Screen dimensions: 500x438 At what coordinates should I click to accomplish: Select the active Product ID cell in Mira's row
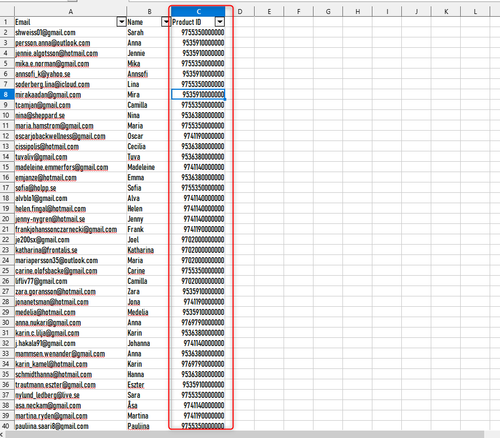pos(198,95)
